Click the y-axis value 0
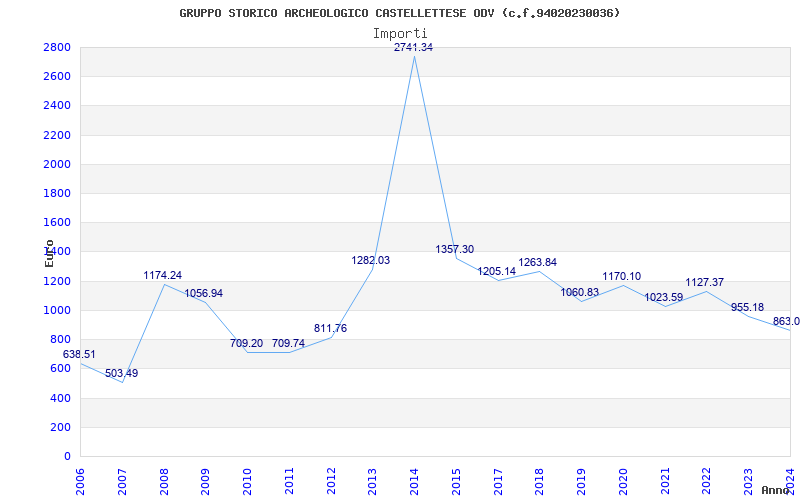This screenshot has width=800, height=500. [x=67, y=456]
